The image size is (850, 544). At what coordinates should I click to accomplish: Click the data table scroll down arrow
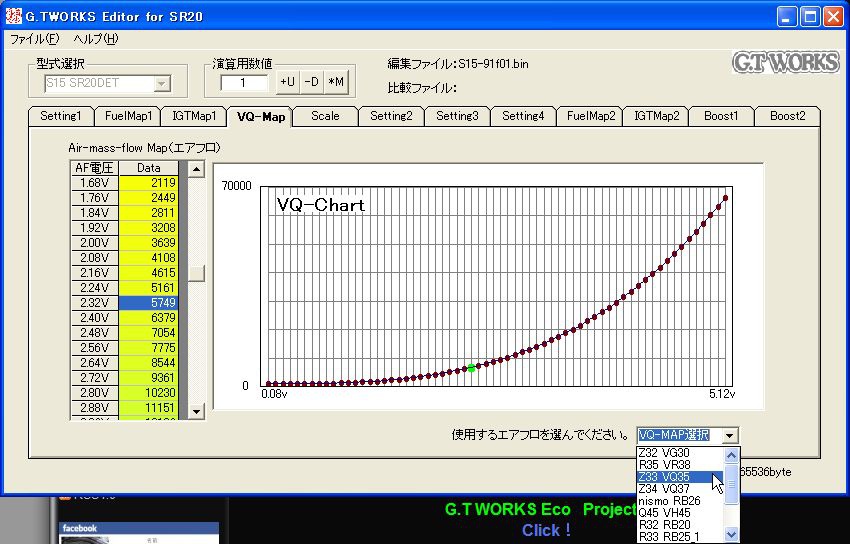coord(196,411)
